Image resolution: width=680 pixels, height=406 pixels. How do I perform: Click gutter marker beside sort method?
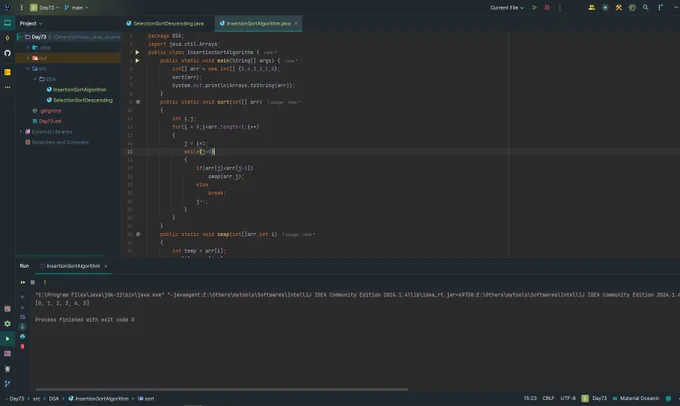(x=138, y=102)
